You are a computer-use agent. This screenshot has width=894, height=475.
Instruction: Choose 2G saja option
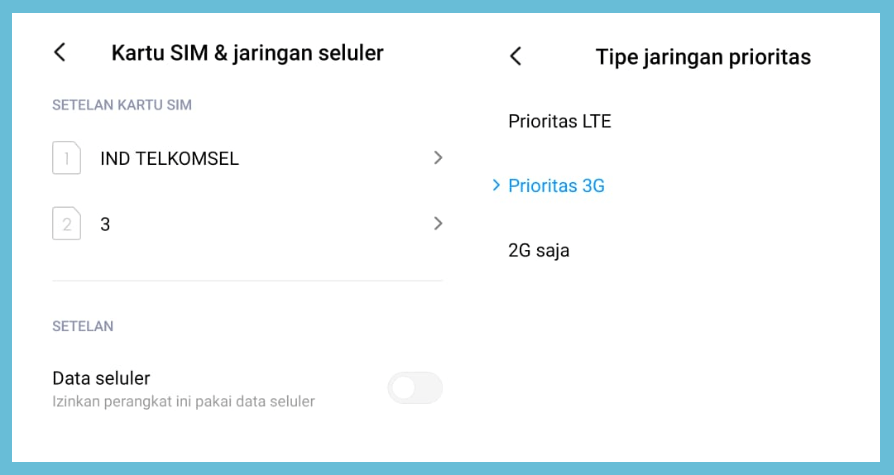click(x=538, y=250)
